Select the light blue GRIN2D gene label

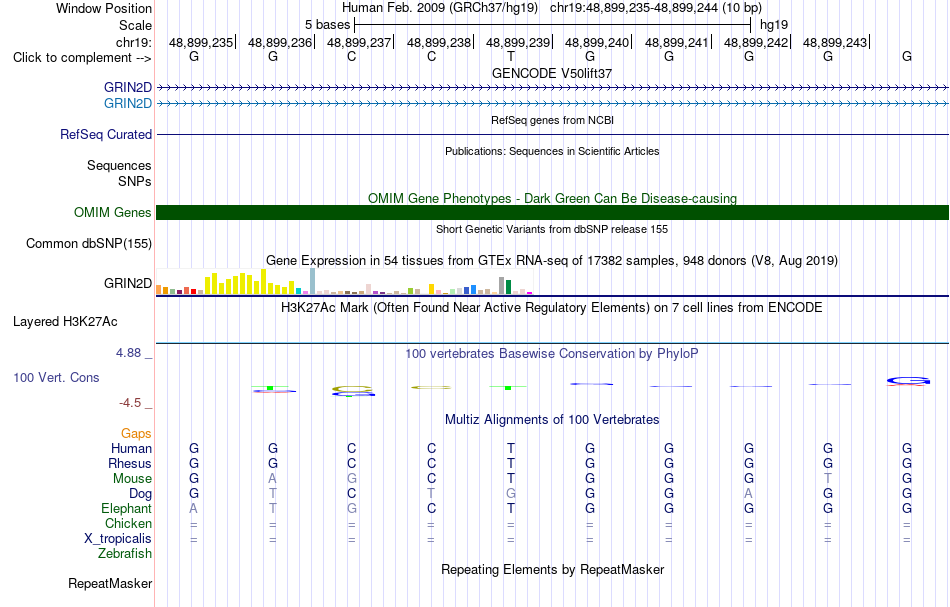[128, 104]
